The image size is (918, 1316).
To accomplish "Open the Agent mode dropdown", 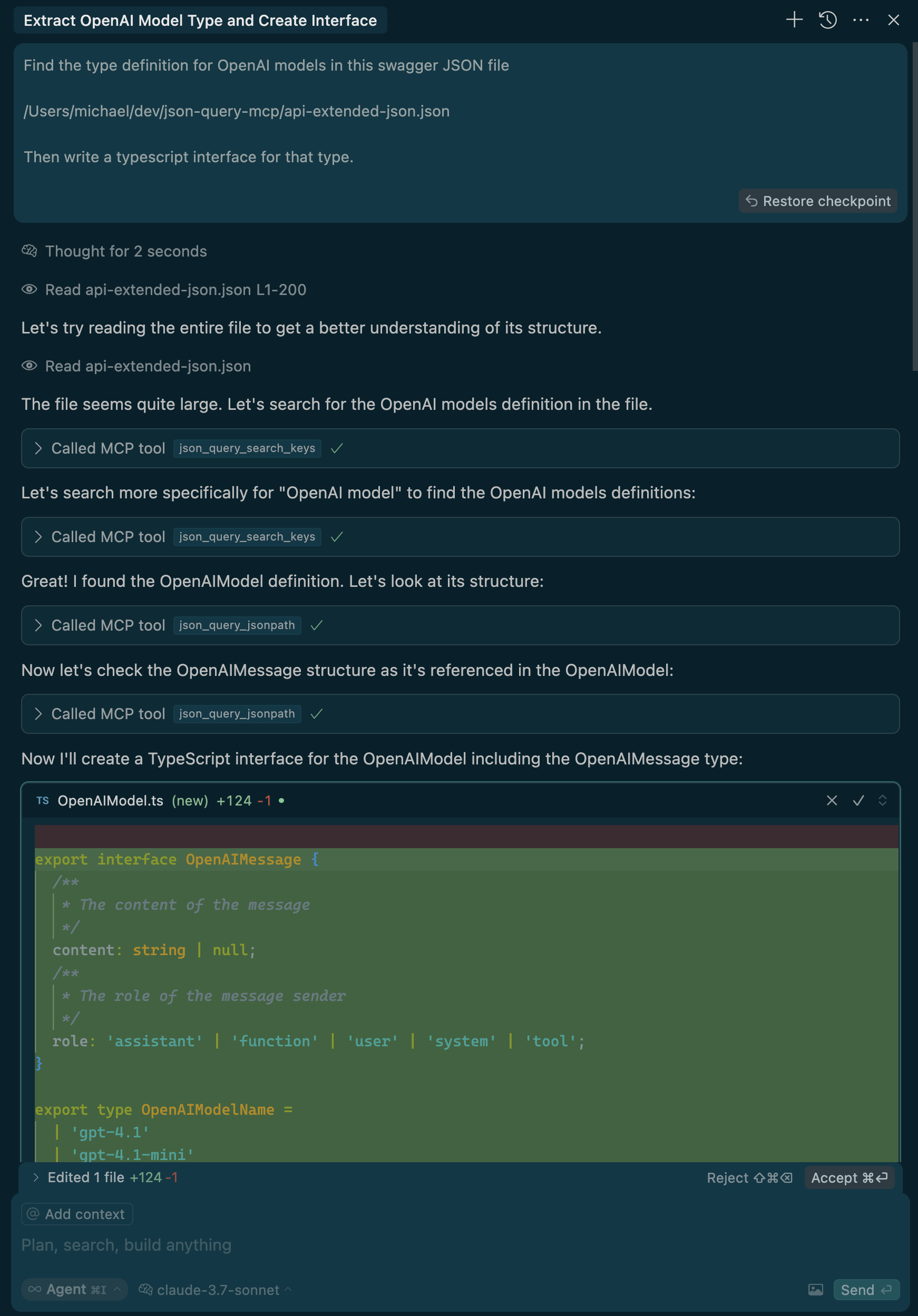I will tap(74, 1290).
